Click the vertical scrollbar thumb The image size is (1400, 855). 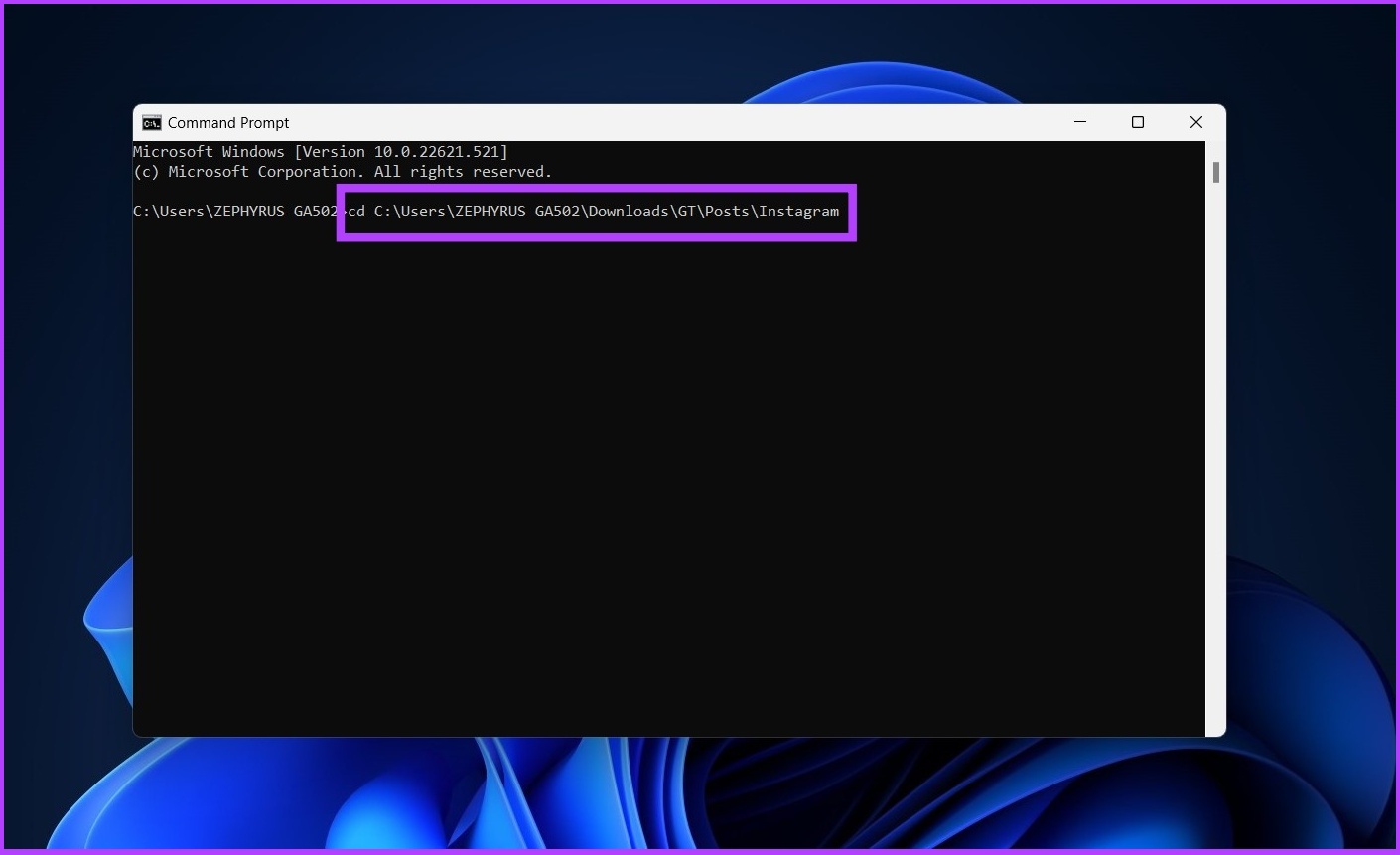click(x=1215, y=172)
